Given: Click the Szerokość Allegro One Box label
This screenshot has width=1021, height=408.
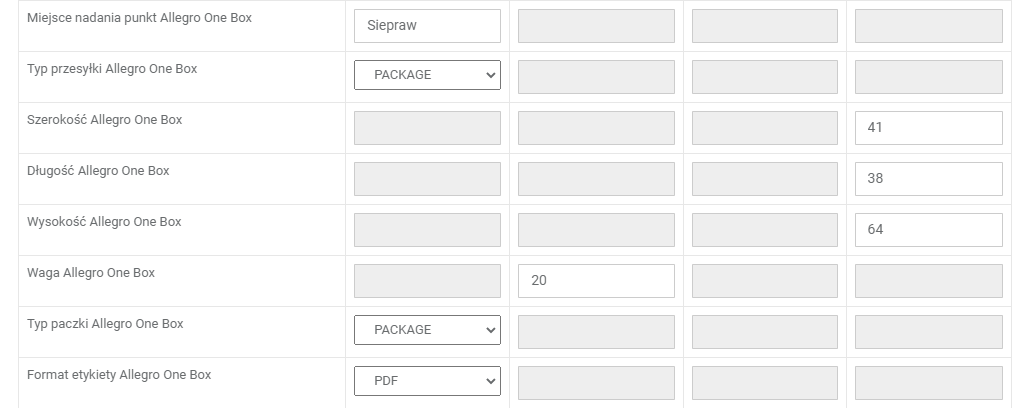Looking at the screenshot, I should (105, 120).
